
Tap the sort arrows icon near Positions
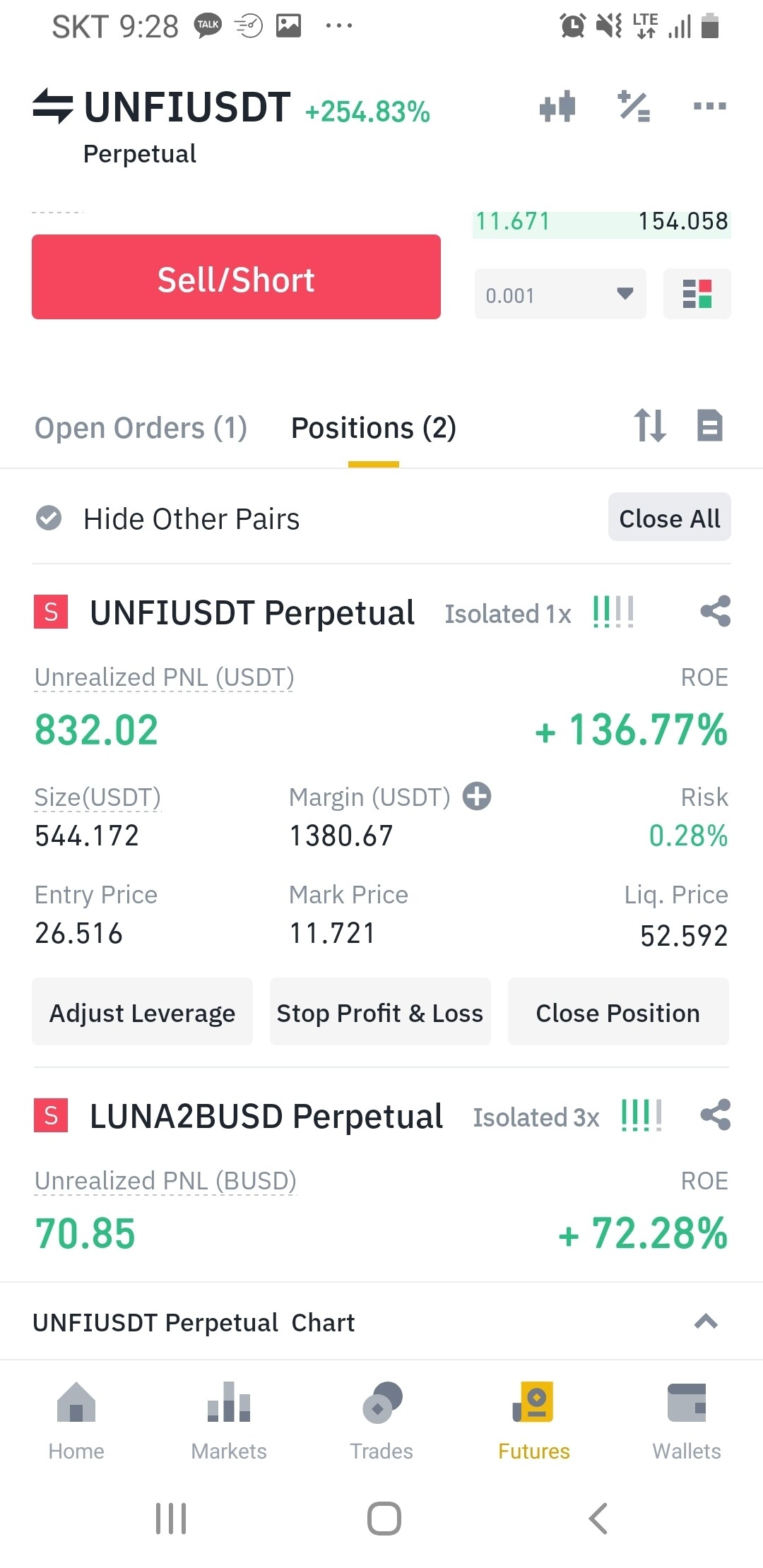(x=649, y=426)
